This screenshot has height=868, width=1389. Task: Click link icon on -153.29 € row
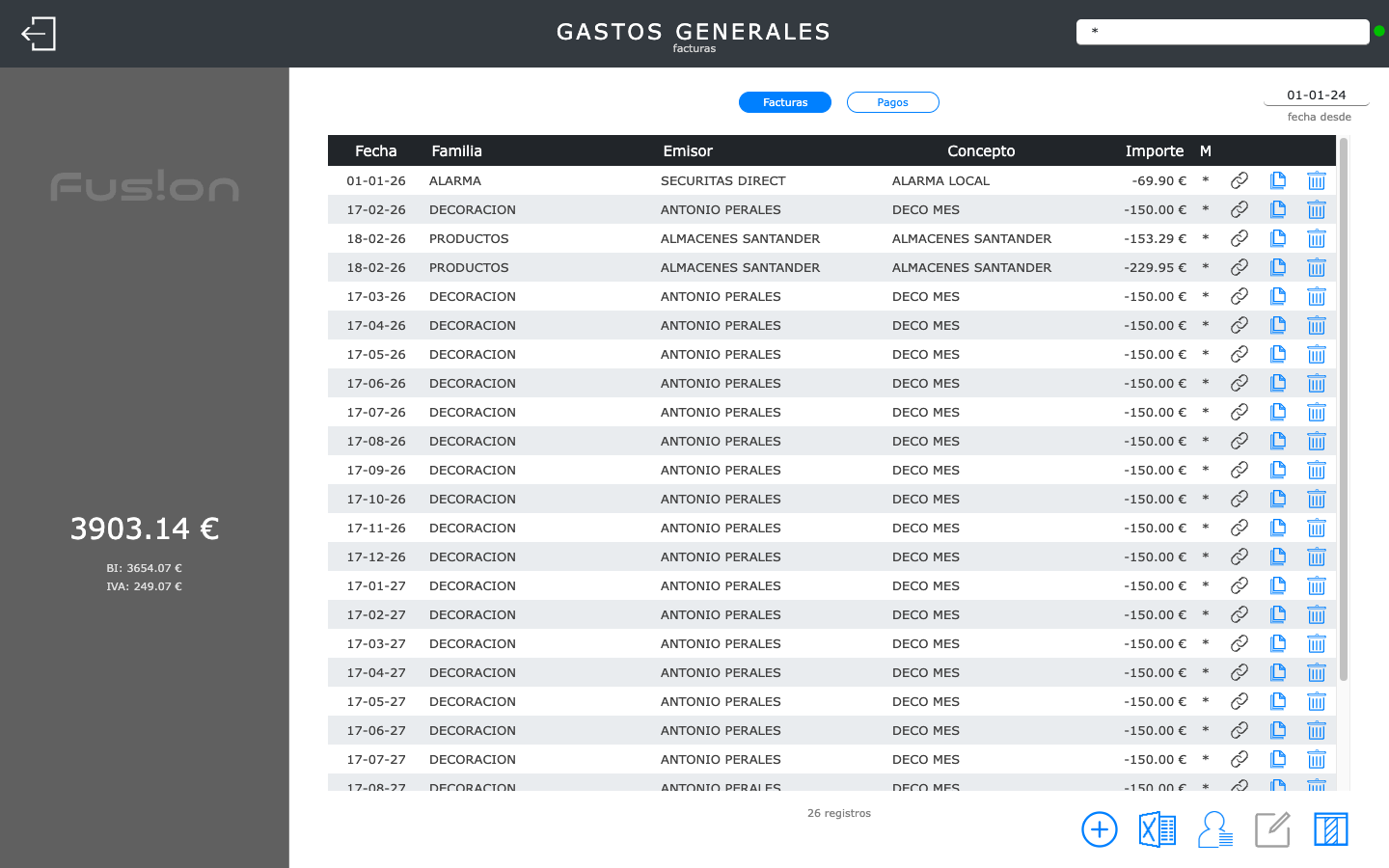click(1239, 238)
